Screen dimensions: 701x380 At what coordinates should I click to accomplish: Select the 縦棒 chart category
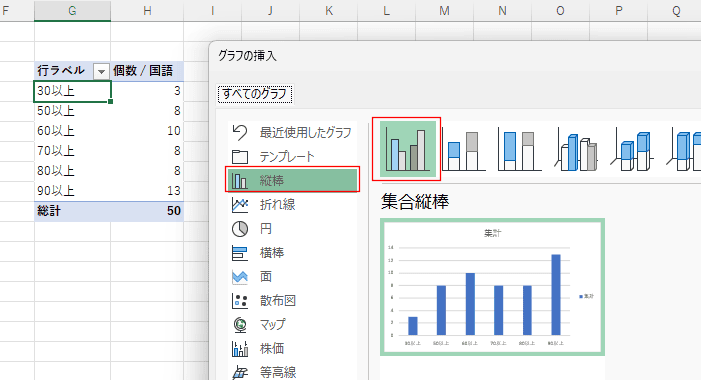click(292, 181)
